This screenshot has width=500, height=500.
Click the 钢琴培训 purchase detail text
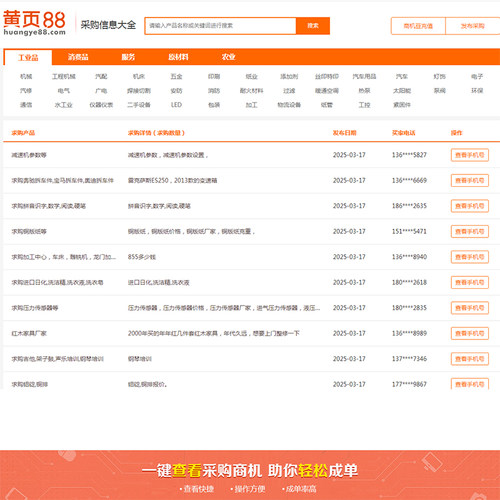point(140,359)
